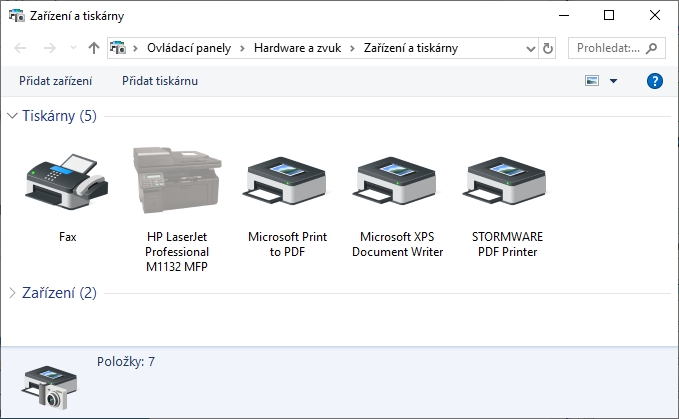Click the Microsoft XPS Document Writer label
679x419 pixels.
[397, 244]
